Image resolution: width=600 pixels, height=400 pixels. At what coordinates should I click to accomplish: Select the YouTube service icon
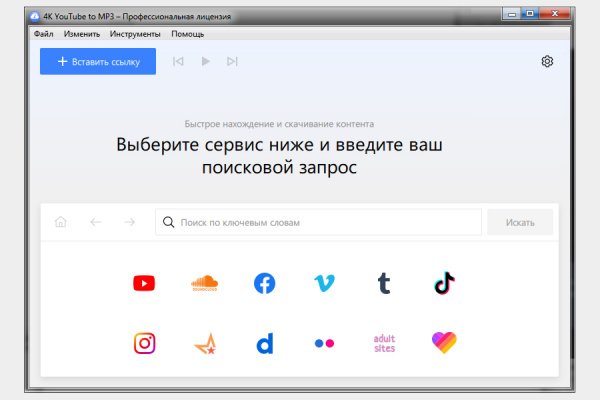coord(144,283)
